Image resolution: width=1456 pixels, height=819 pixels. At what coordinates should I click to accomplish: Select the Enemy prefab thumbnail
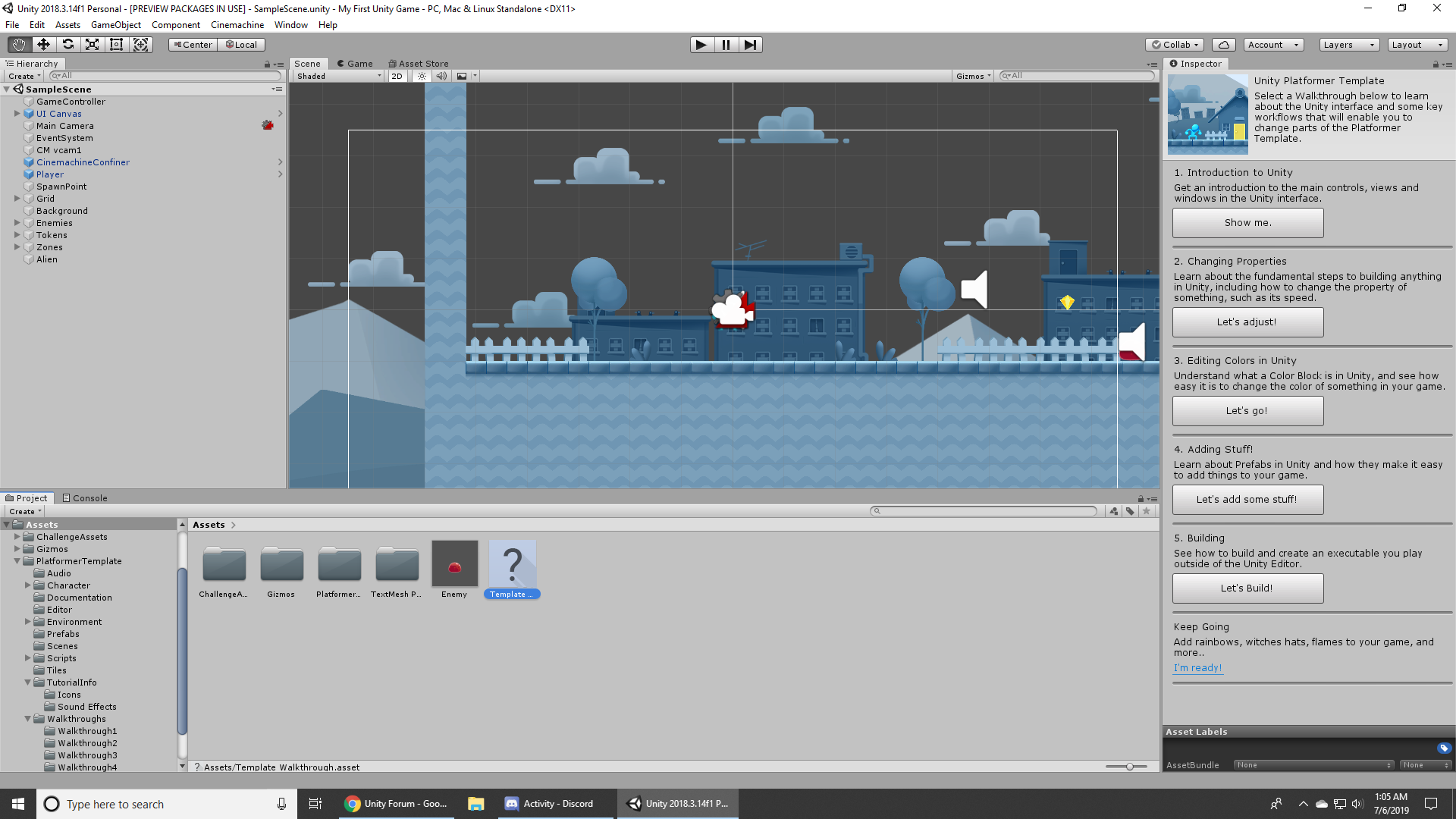(454, 563)
